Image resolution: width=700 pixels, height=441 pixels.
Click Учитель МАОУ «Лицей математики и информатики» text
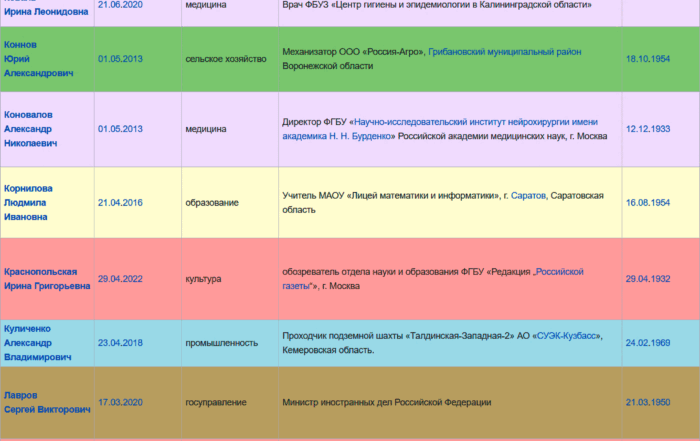(391, 196)
